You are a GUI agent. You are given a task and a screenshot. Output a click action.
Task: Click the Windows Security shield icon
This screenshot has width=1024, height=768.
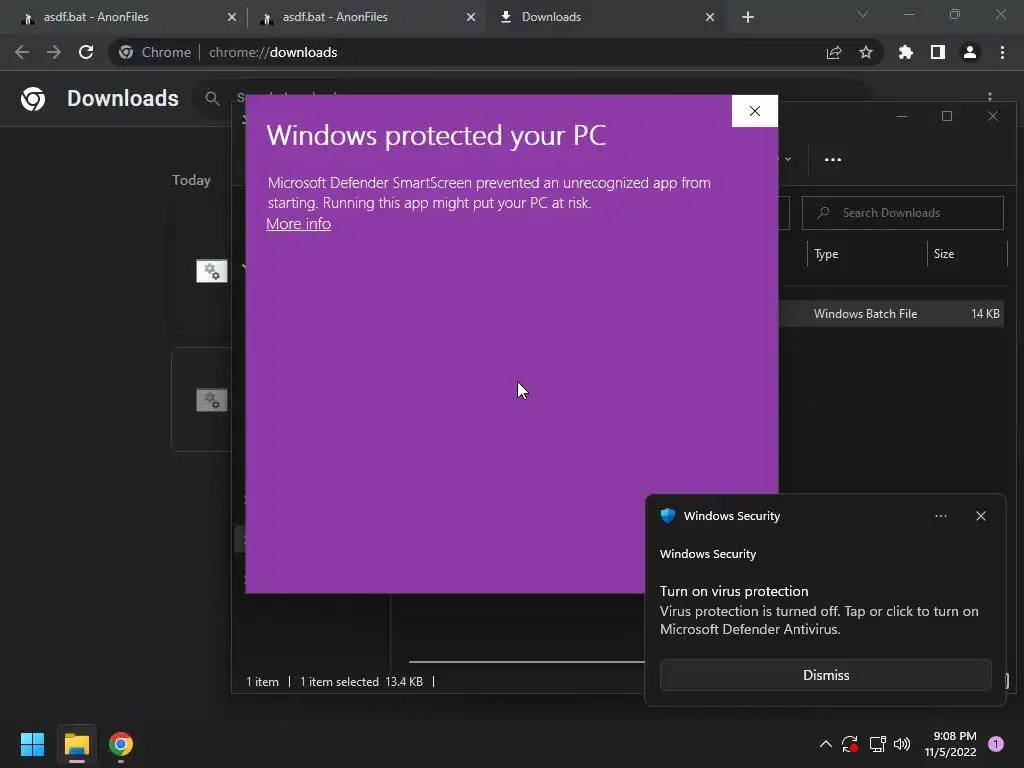667,516
